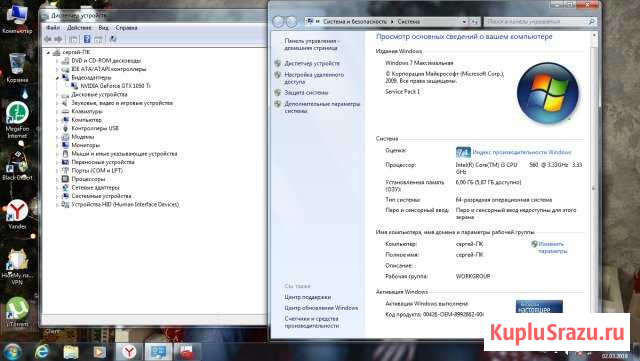Screen dimensions: 640x361
Task: Open MegaFon Internet desktop icon
Action: click(x=17, y=120)
